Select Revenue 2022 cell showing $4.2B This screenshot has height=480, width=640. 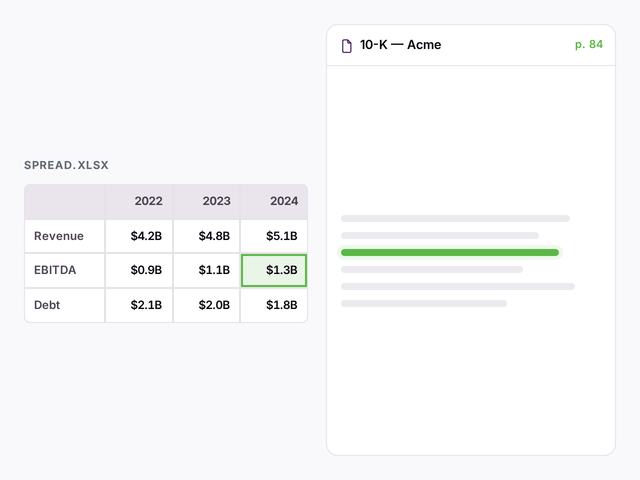(x=139, y=236)
